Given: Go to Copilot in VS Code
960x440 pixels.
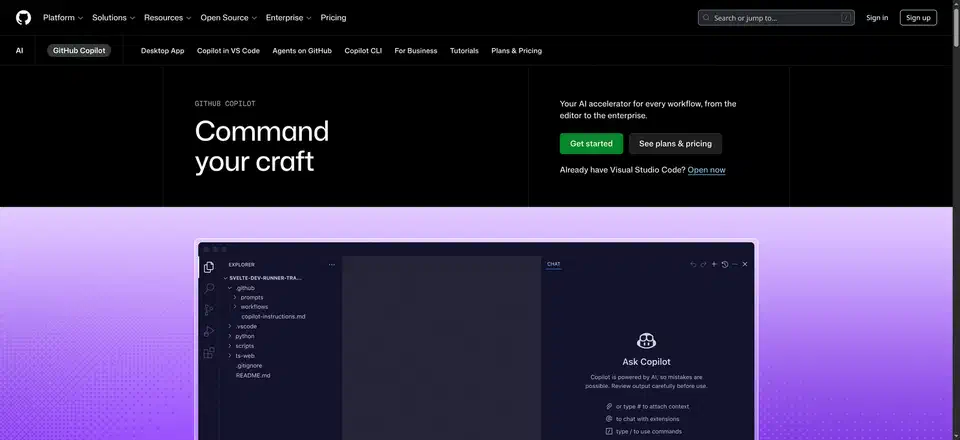Looking at the screenshot, I should coord(228,51).
